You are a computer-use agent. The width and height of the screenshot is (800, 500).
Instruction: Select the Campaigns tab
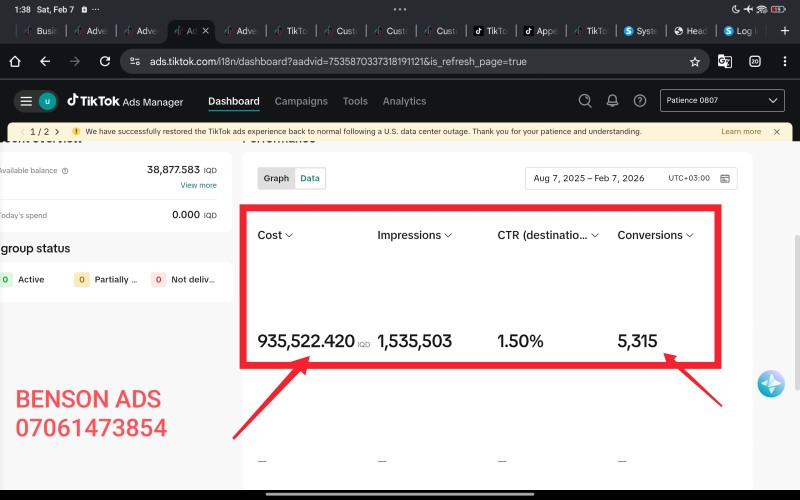coord(301,101)
